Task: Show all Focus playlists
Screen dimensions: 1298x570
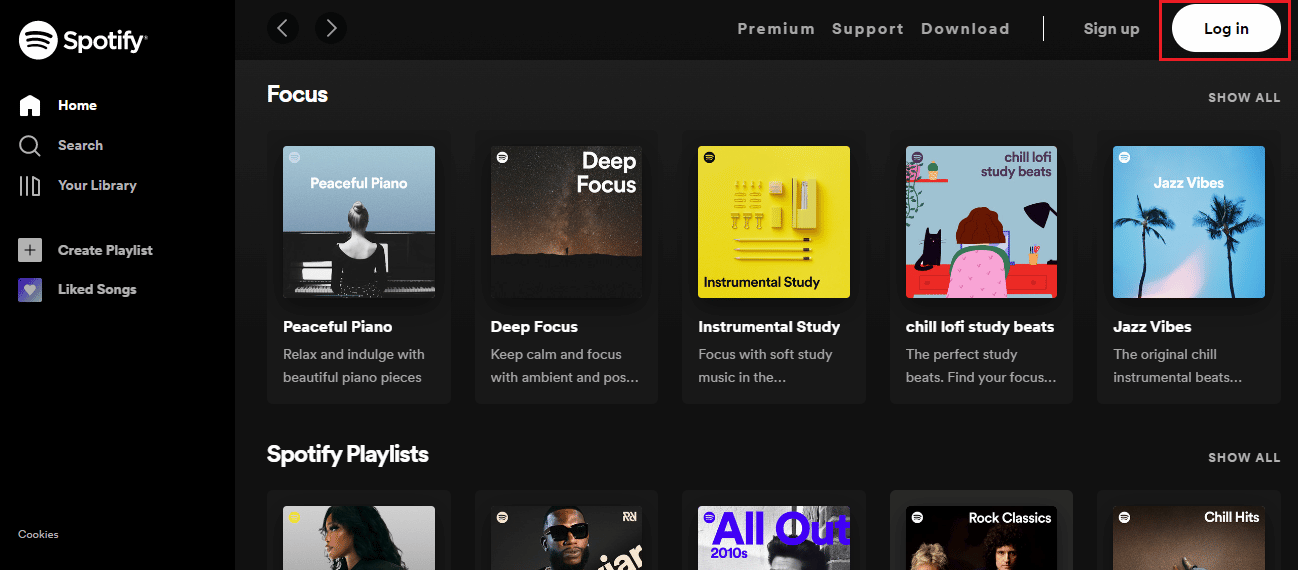Action: [x=1244, y=98]
